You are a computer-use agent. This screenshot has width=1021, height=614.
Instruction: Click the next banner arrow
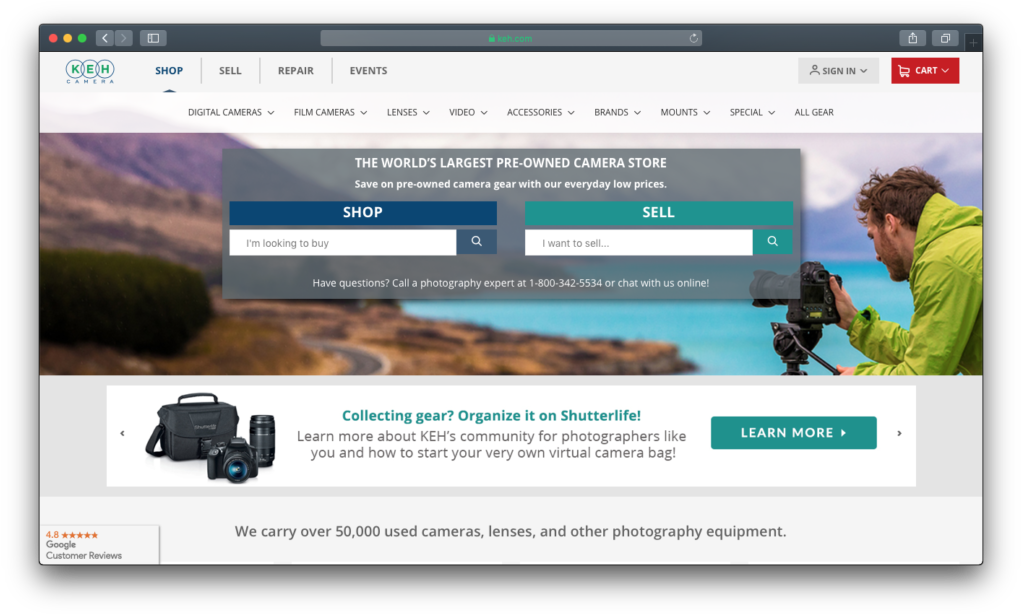pos(899,433)
